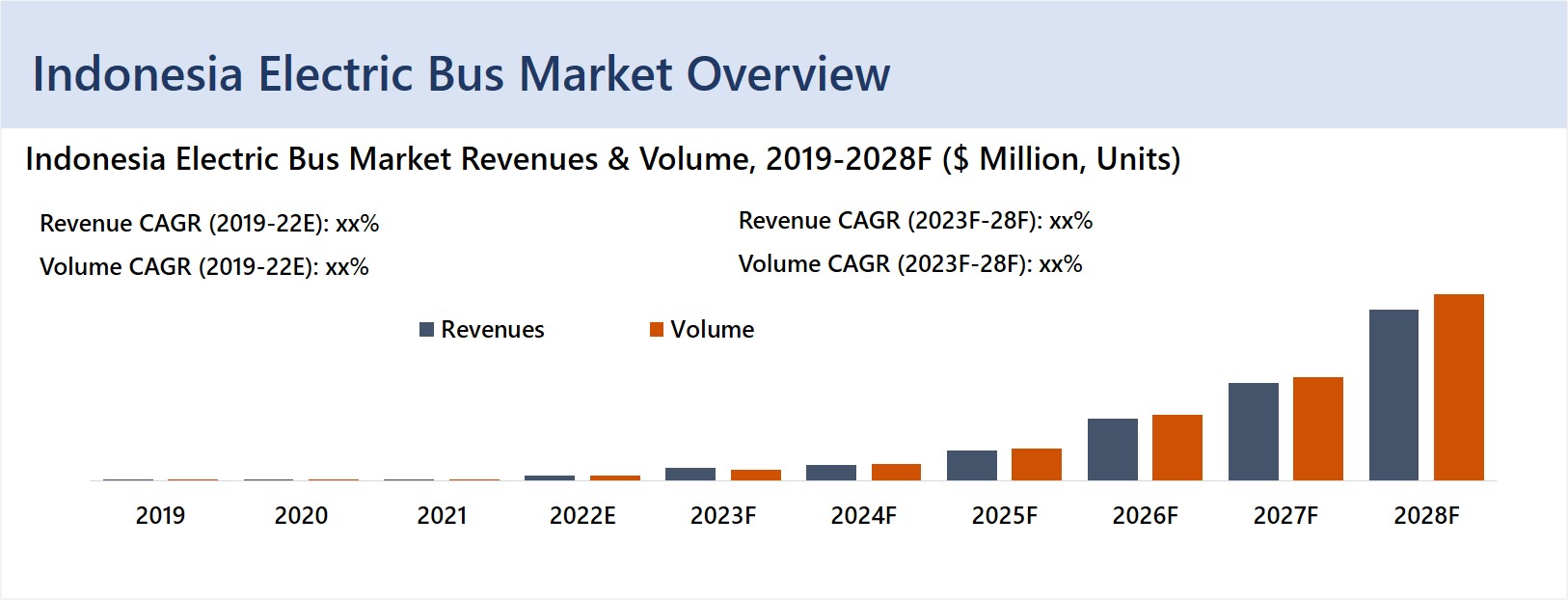Select the 2027F Revenues bar

coord(1254,431)
